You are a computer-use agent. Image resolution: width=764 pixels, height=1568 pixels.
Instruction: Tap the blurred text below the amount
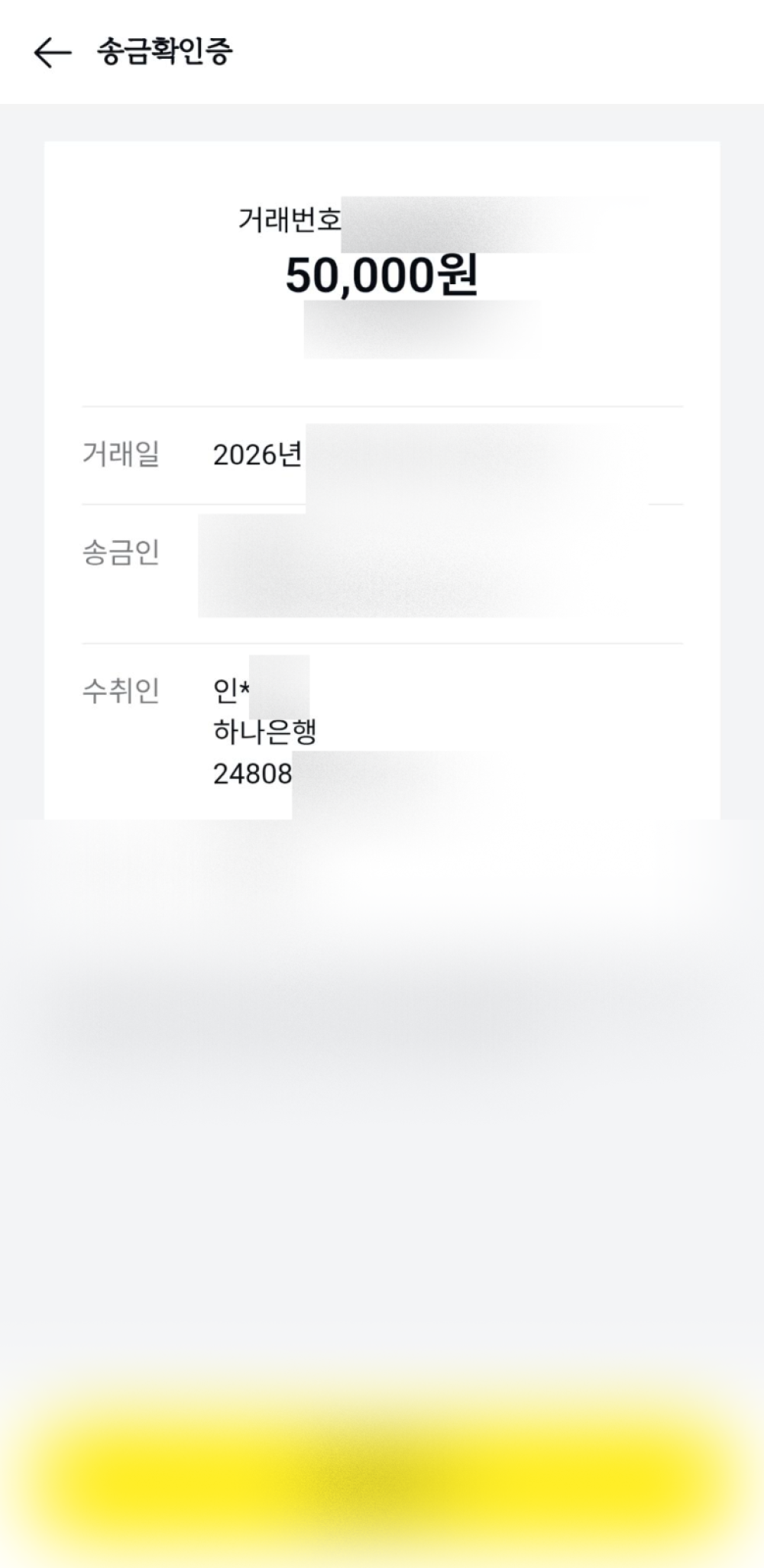422,329
